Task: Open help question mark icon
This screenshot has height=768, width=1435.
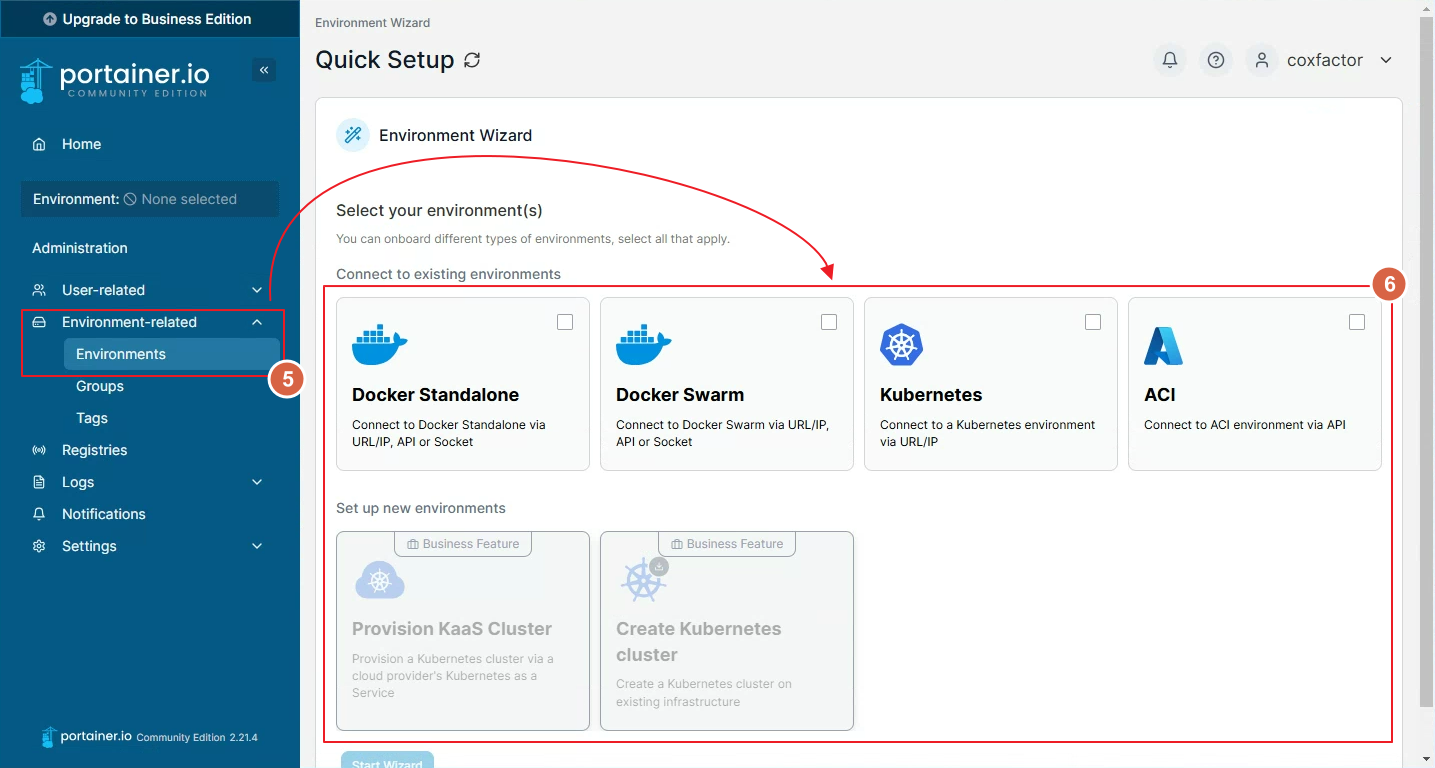Action: point(1216,60)
